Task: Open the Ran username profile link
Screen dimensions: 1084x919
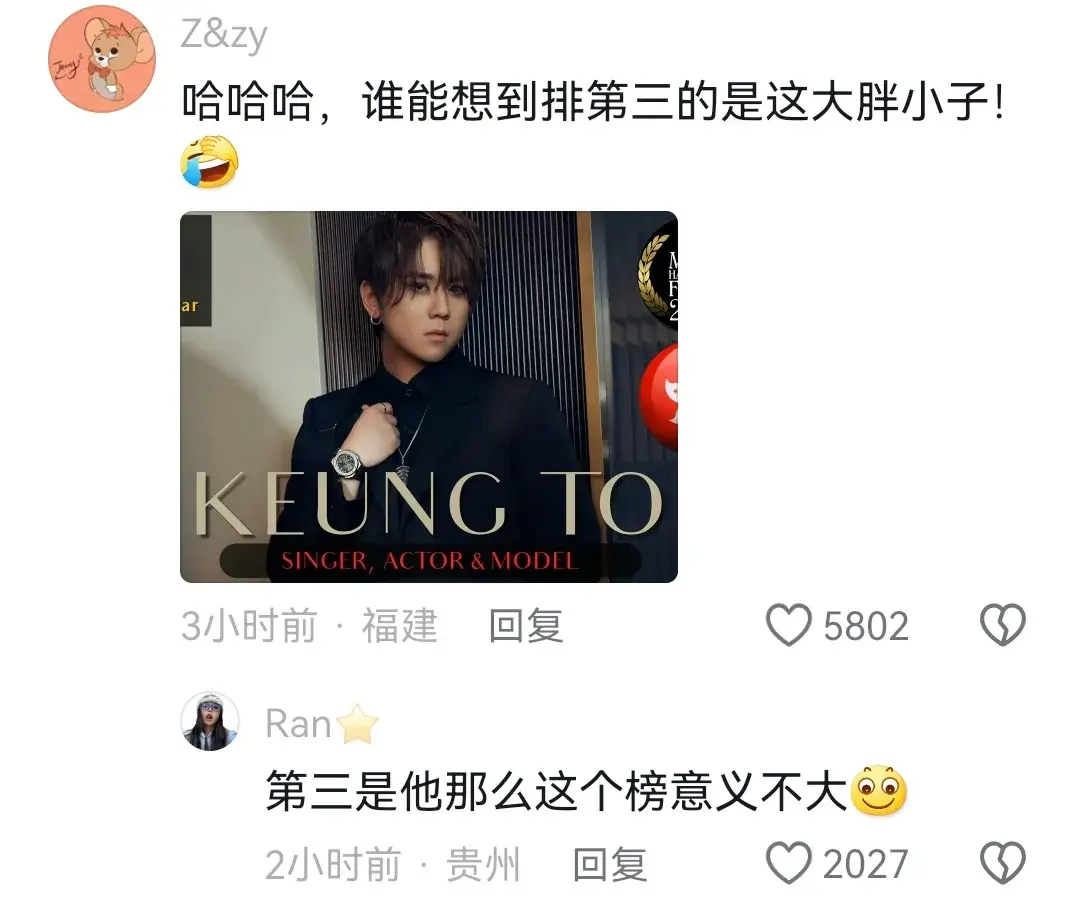Action: click(298, 724)
